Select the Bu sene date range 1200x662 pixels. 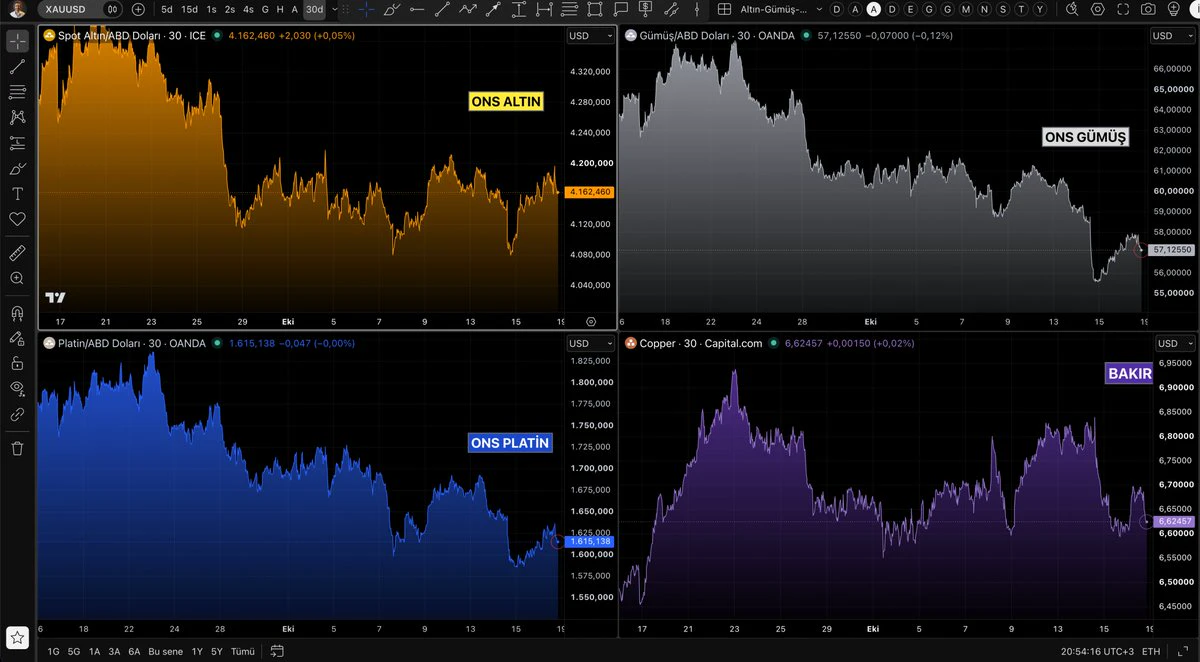(166, 651)
